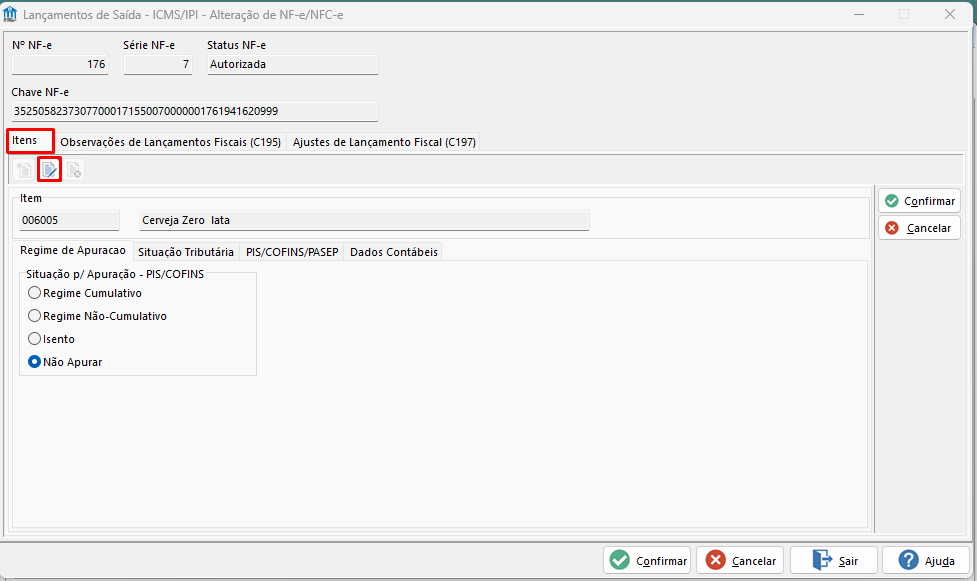
Task: Switch to Situação Tributária tab
Action: [186, 252]
